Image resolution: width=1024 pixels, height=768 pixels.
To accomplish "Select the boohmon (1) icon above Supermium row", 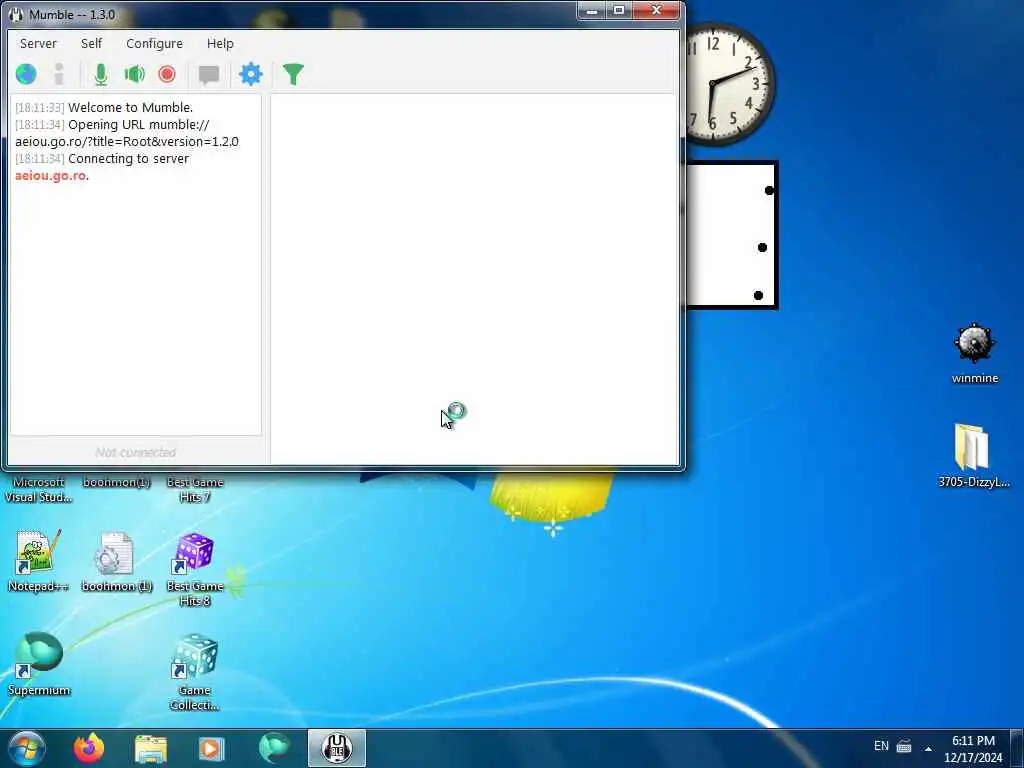I will [x=116, y=562].
